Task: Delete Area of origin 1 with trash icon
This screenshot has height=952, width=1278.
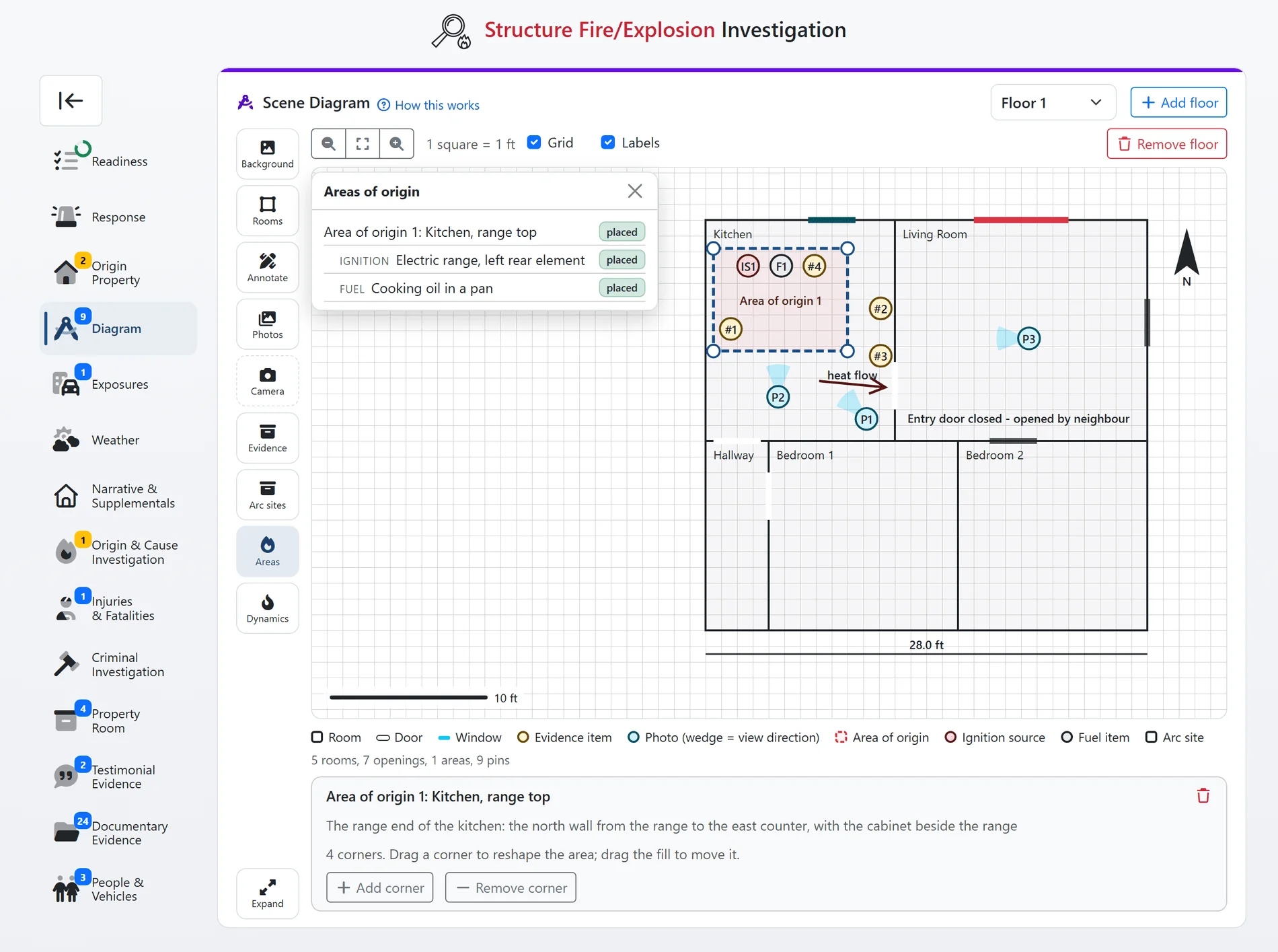Action: 1203,796
